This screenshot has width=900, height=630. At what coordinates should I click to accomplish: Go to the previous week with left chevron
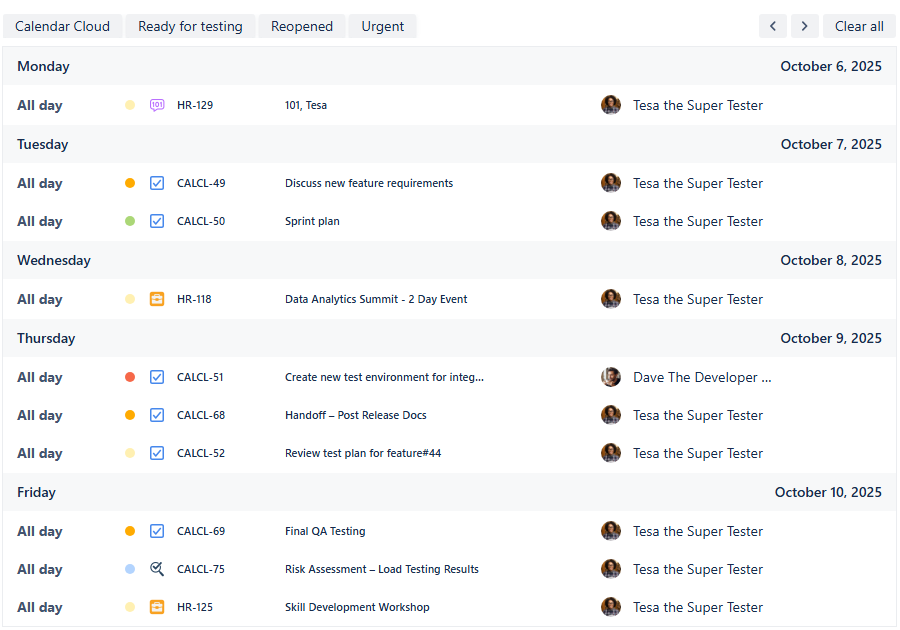coord(773,26)
